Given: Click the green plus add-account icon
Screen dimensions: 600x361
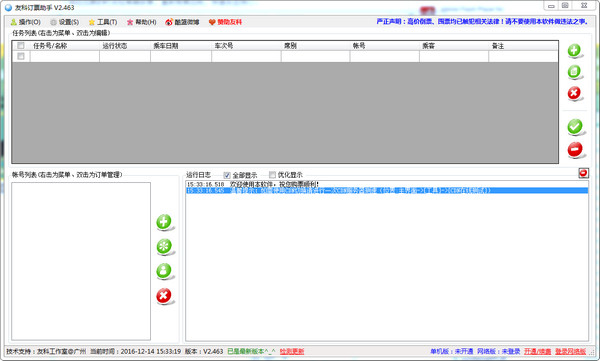Looking at the screenshot, I should coord(164,222).
